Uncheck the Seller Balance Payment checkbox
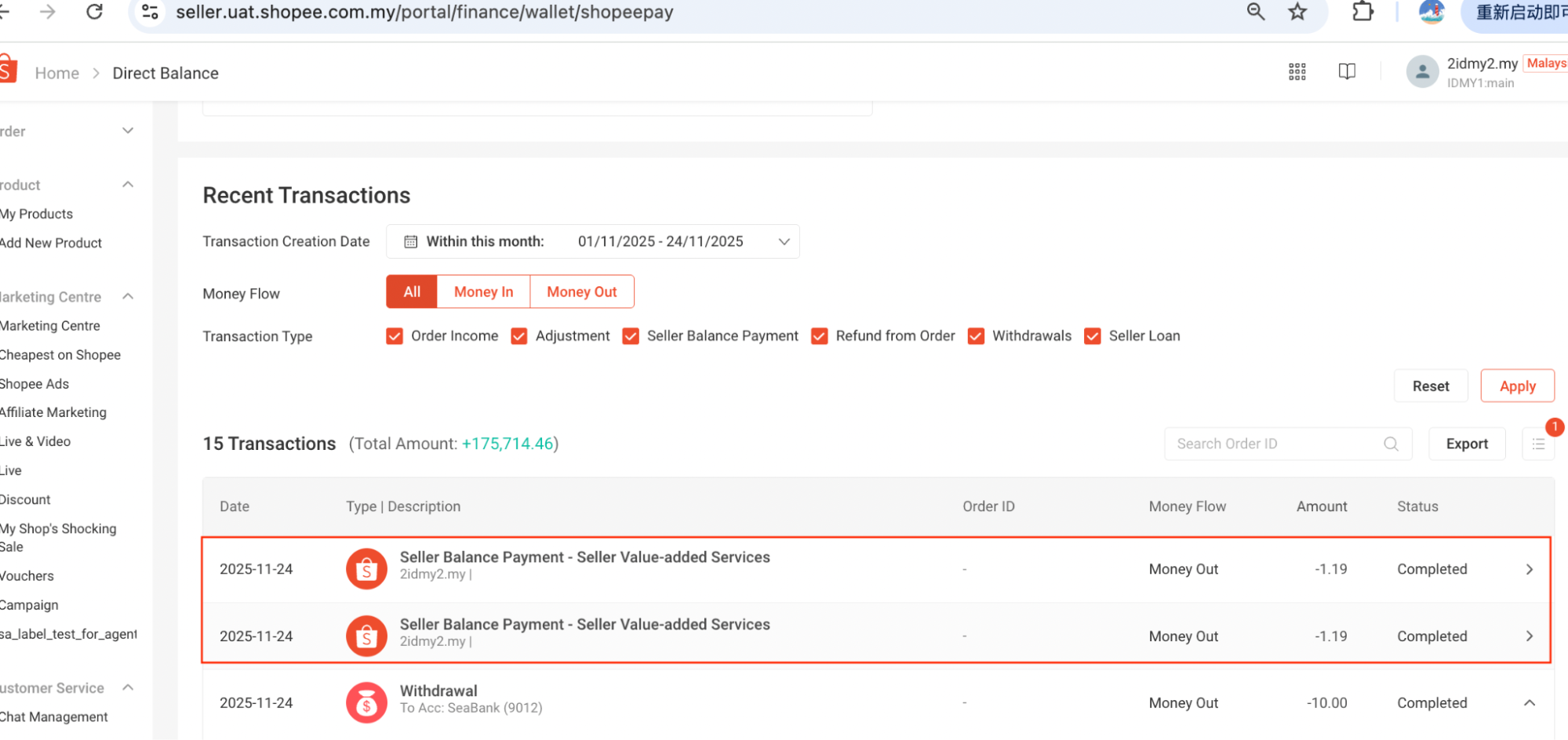This screenshot has height=740, width=1568. (630, 336)
